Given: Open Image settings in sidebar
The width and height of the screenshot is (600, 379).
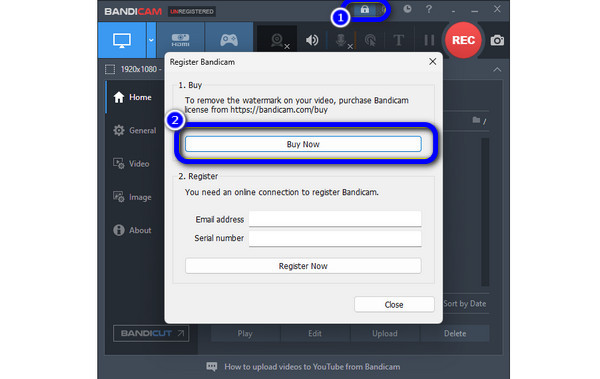Looking at the screenshot, I should pos(132,197).
